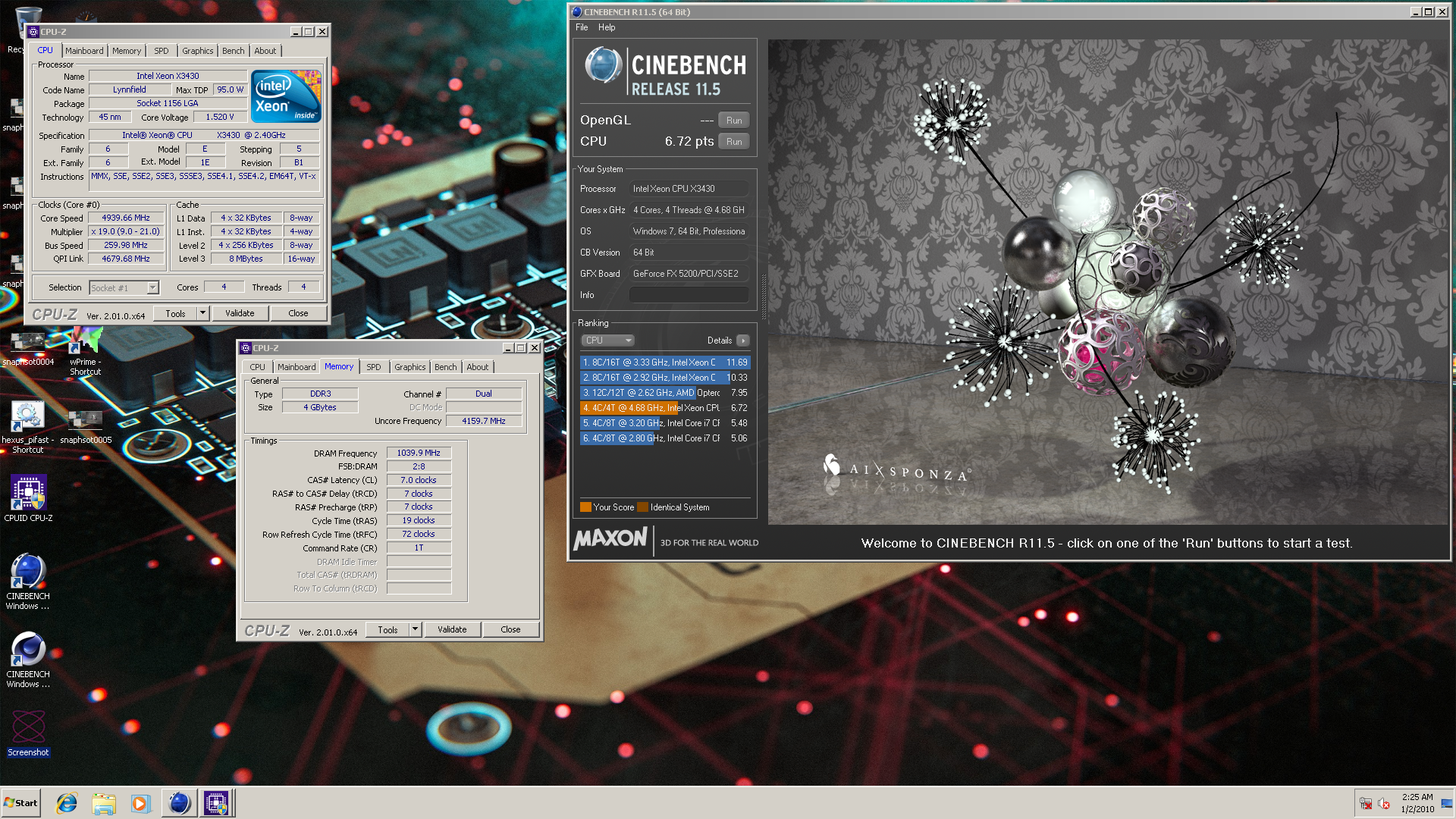Launch Internet Explorer from the taskbar
The width and height of the screenshot is (1456, 819).
[x=67, y=803]
